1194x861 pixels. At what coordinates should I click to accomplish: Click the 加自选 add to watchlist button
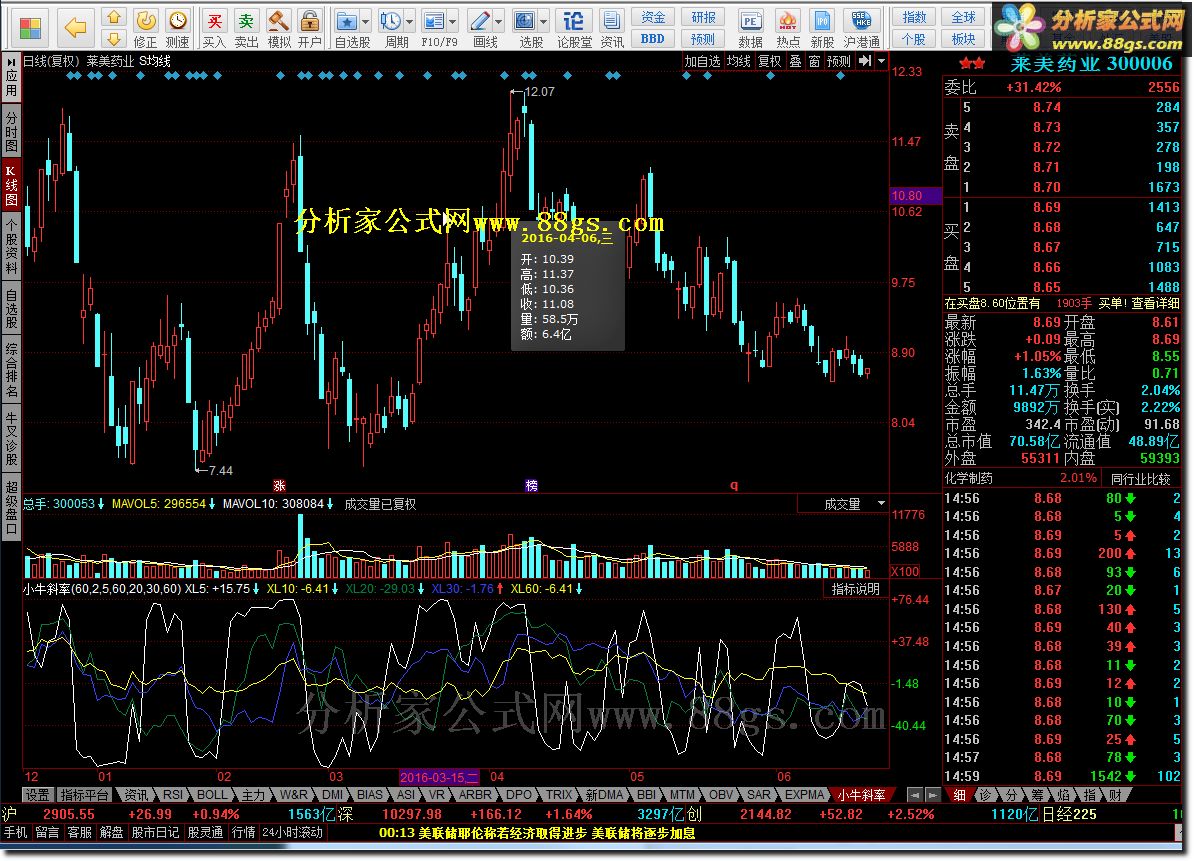[702, 61]
